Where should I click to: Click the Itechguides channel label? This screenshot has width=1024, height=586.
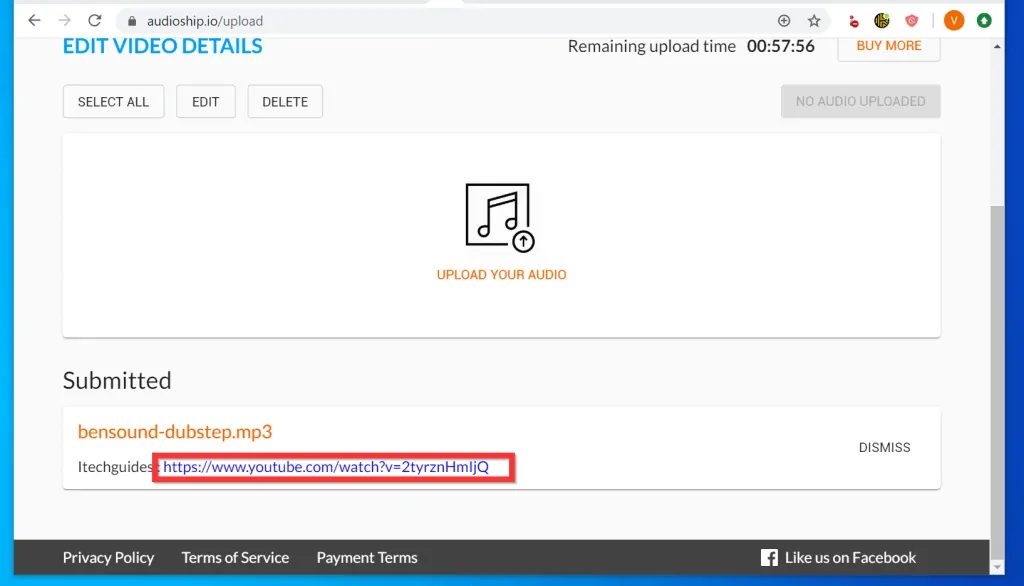point(115,466)
